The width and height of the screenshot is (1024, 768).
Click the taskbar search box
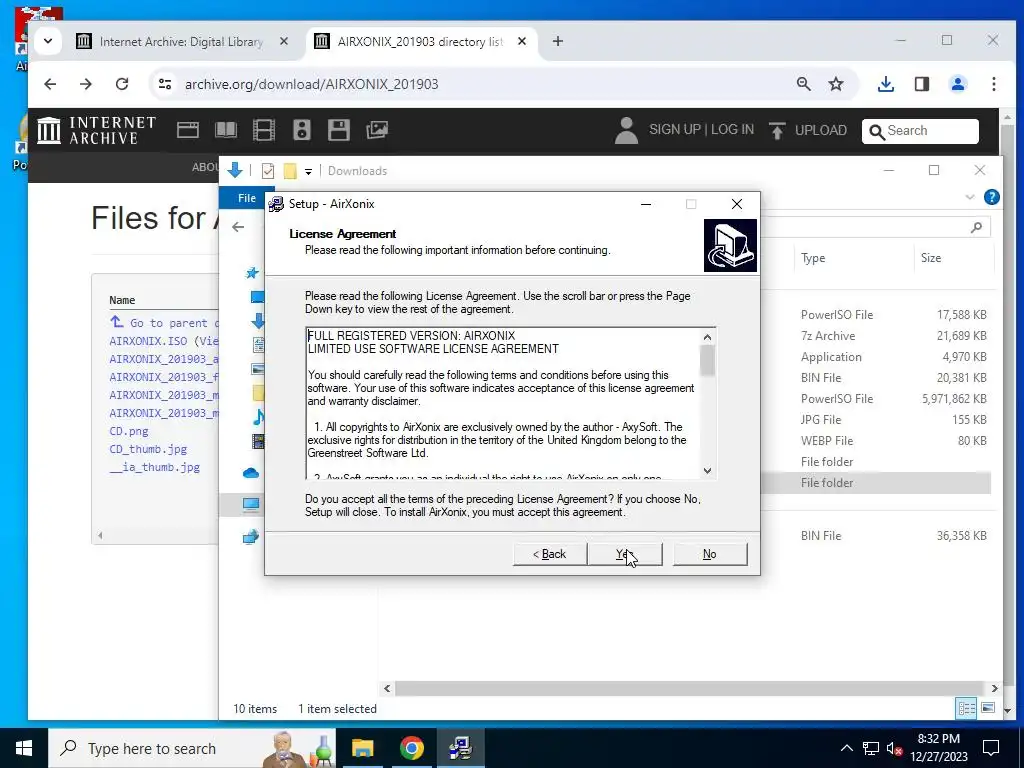(x=192, y=748)
